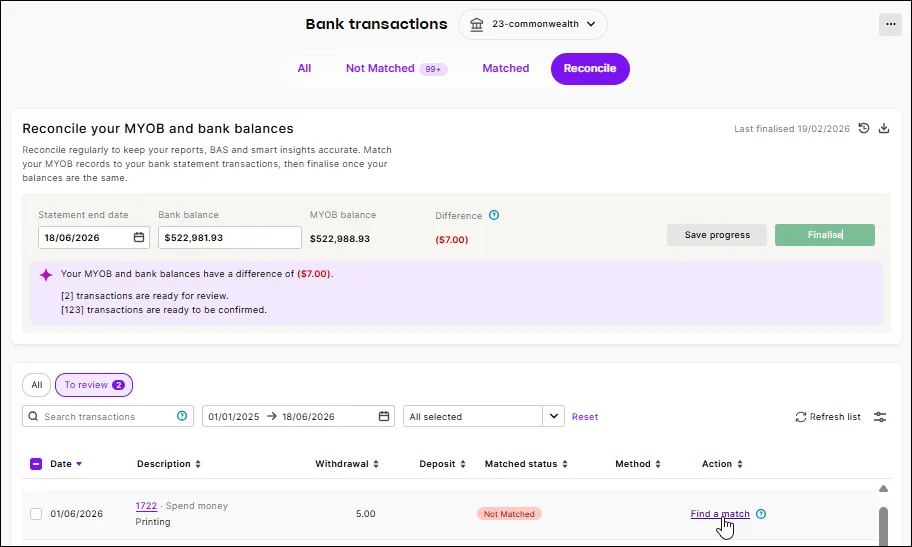The image size is (912, 547).
Task: Click the 5.00 withdrawal amount
Action: point(365,514)
